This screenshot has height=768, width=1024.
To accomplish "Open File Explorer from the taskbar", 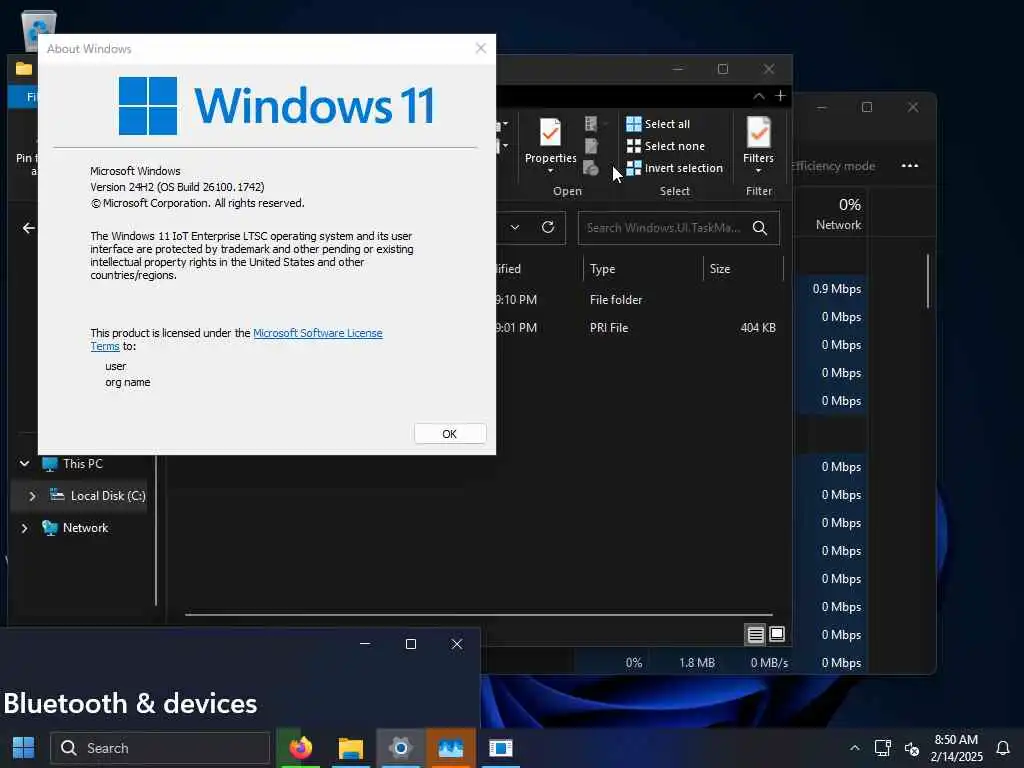I will 351,748.
